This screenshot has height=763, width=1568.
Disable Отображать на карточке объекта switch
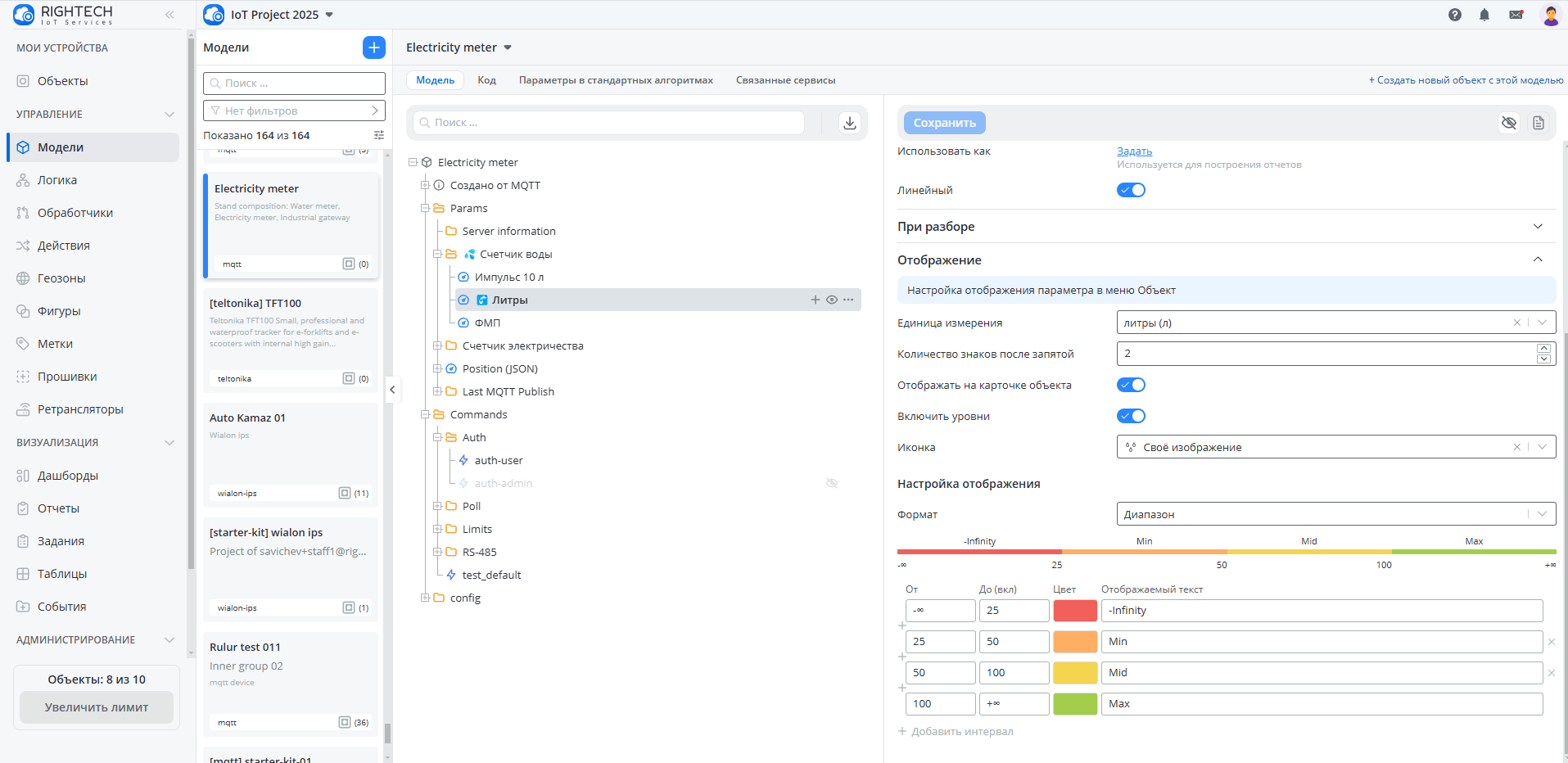point(1131,385)
